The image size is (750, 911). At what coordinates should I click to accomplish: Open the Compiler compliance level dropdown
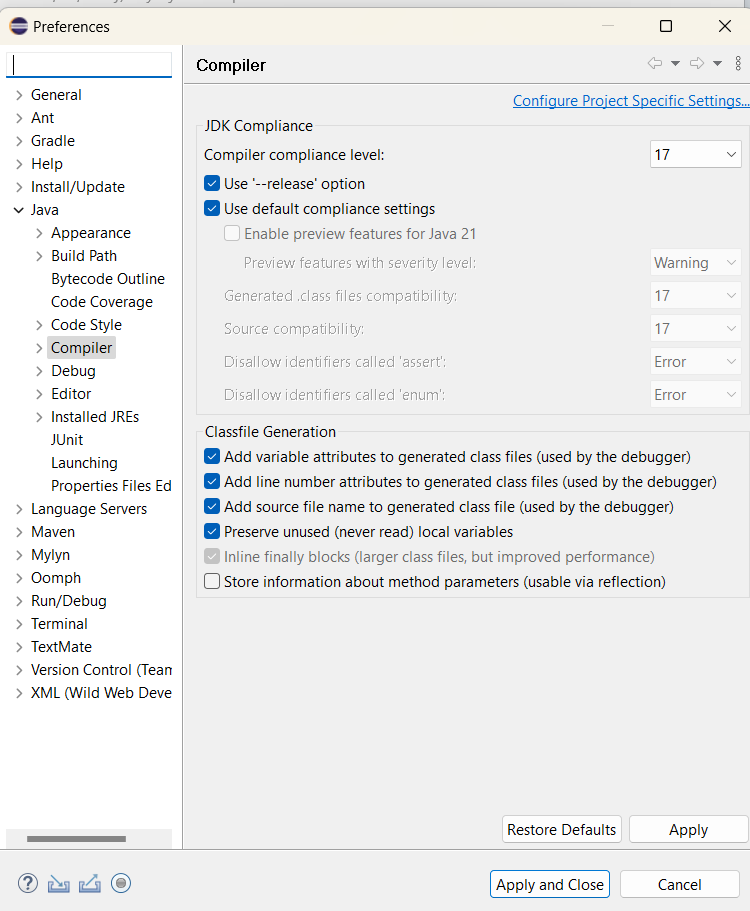coord(695,155)
